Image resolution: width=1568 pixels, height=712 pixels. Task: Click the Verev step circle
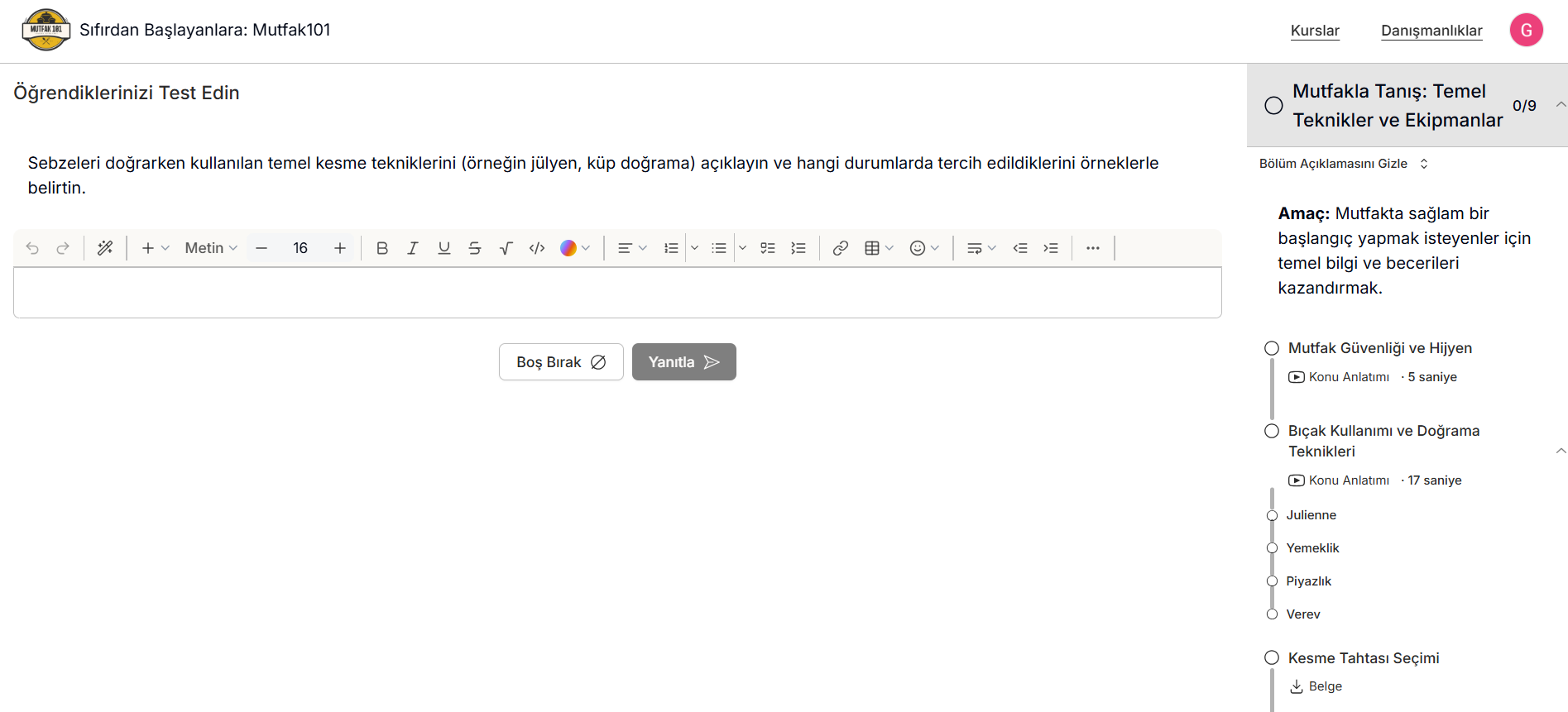[x=1273, y=614]
